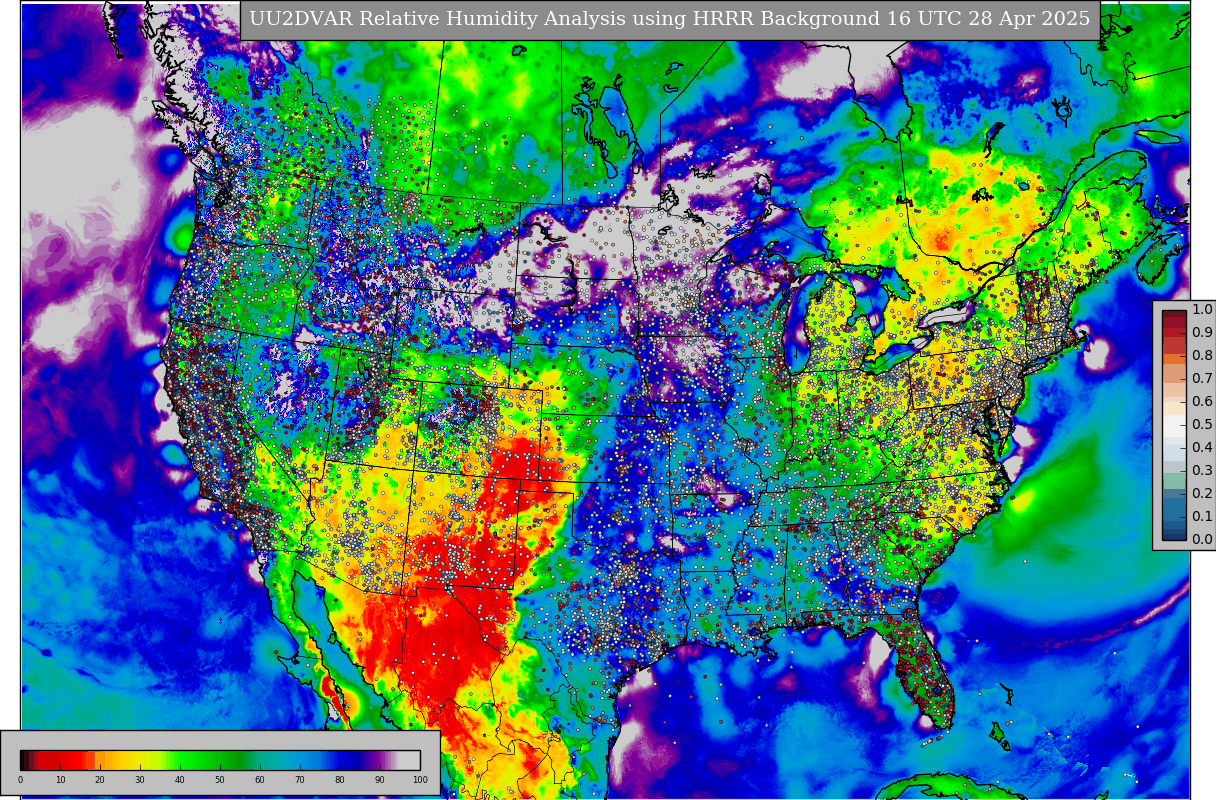Click the '0.2' label on the vertical colorbar
1216x800 pixels.
(1202, 494)
